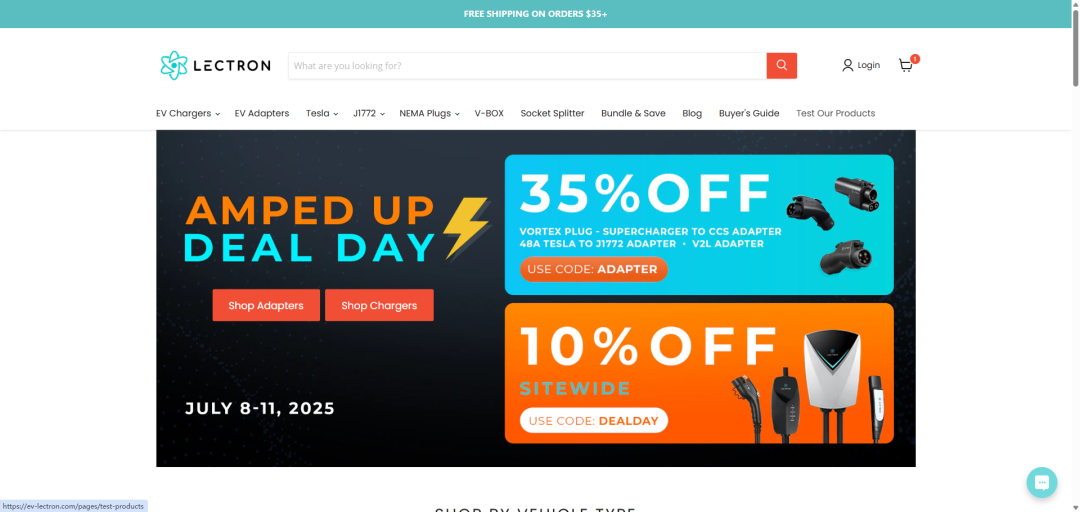Open the EV Adapters menu item
1080x512 pixels.
tap(262, 113)
